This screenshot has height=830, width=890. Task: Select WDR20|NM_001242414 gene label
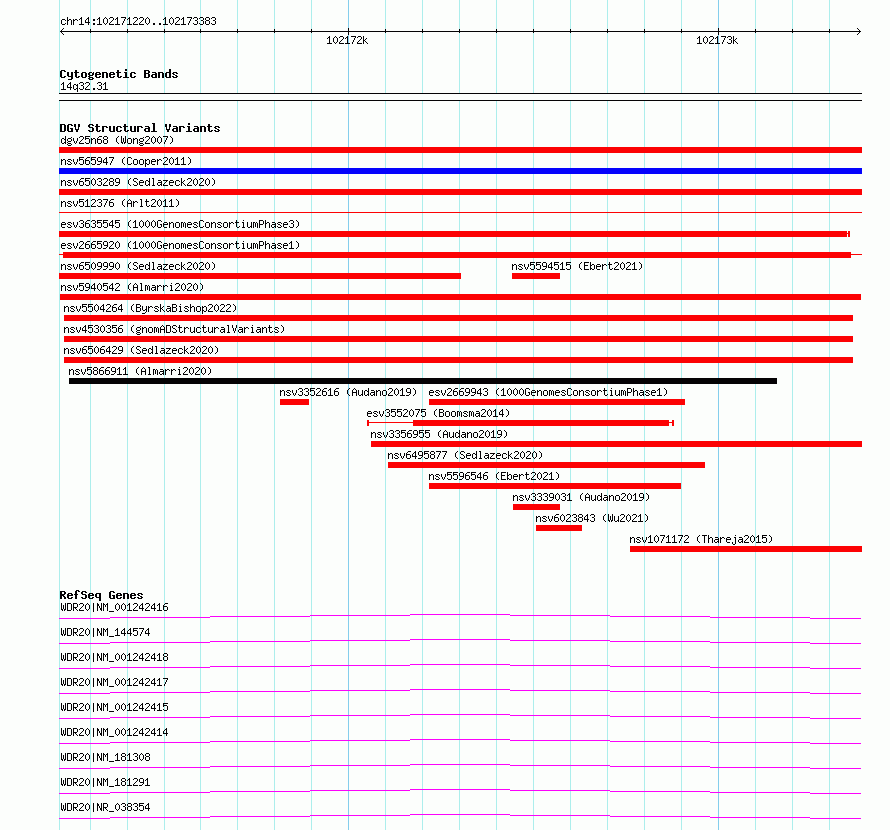point(114,732)
